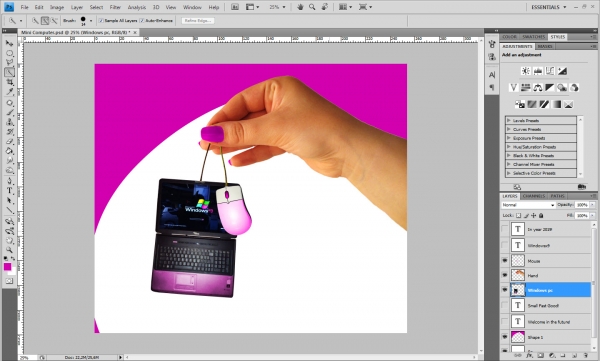Show the Welcome in the future! layer
The image size is (600, 361).
pos(505,322)
